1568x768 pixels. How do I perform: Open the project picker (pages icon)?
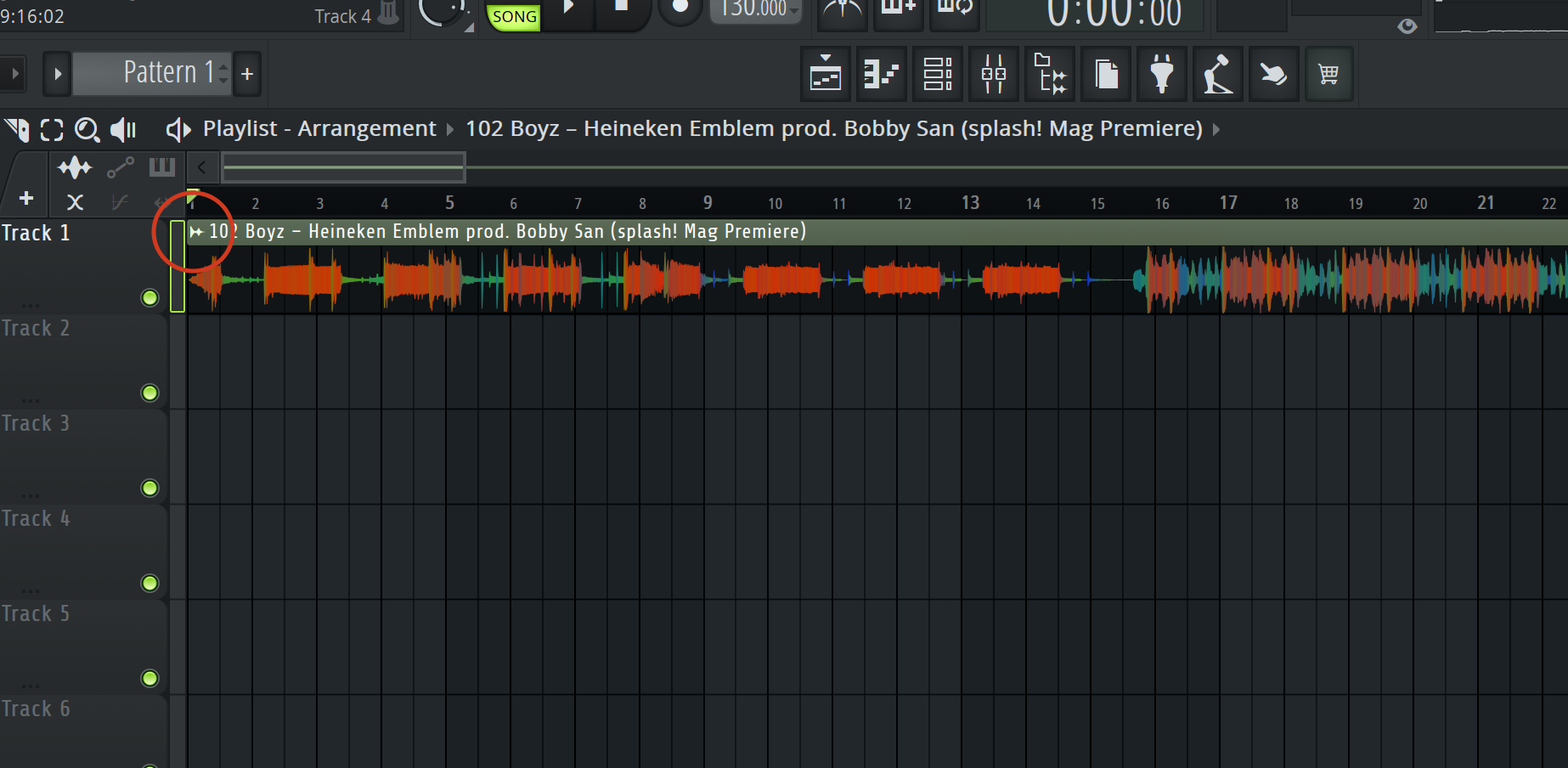pyautogui.click(x=1106, y=75)
